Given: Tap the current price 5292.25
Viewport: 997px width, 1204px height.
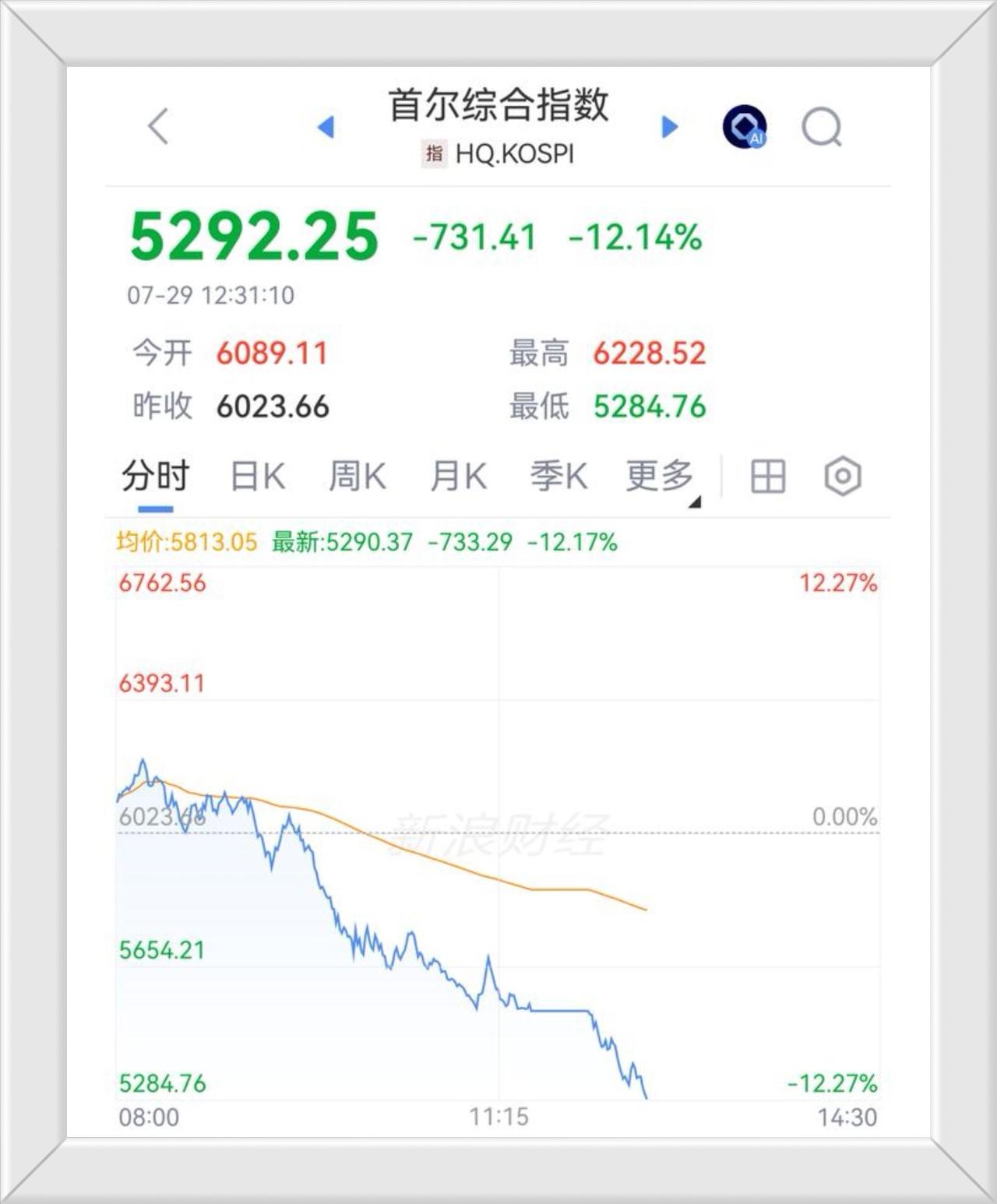Looking at the screenshot, I should (254, 236).
